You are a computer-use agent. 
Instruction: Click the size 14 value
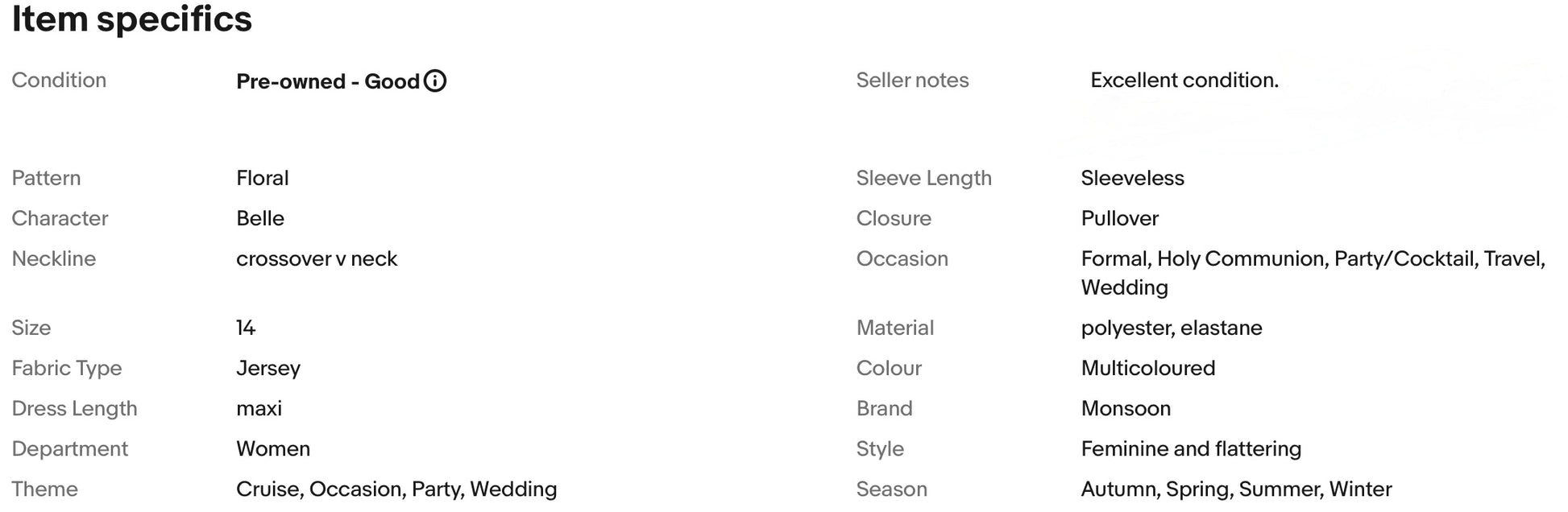245,328
